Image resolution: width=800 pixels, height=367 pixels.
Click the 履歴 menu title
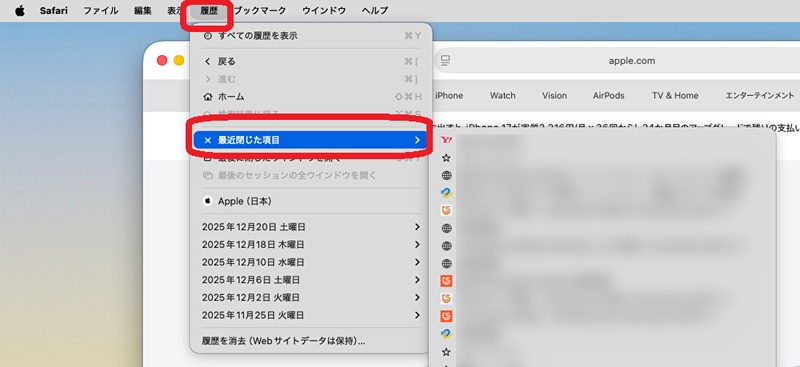[x=209, y=11]
